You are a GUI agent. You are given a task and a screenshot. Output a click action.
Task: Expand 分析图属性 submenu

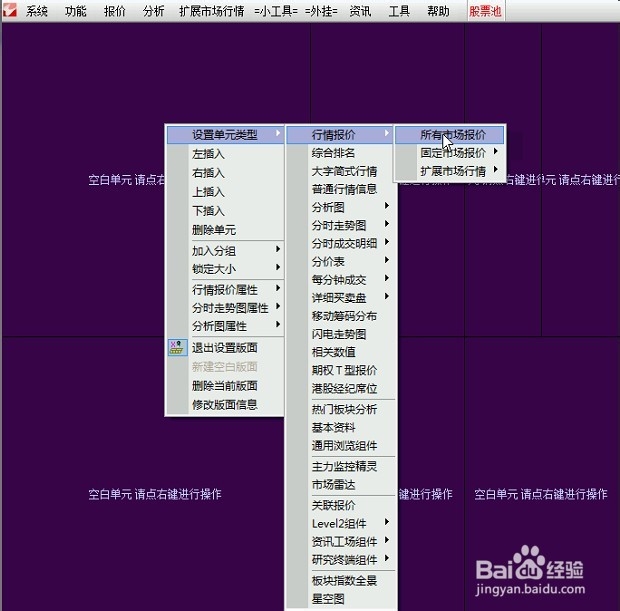[x=225, y=326]
